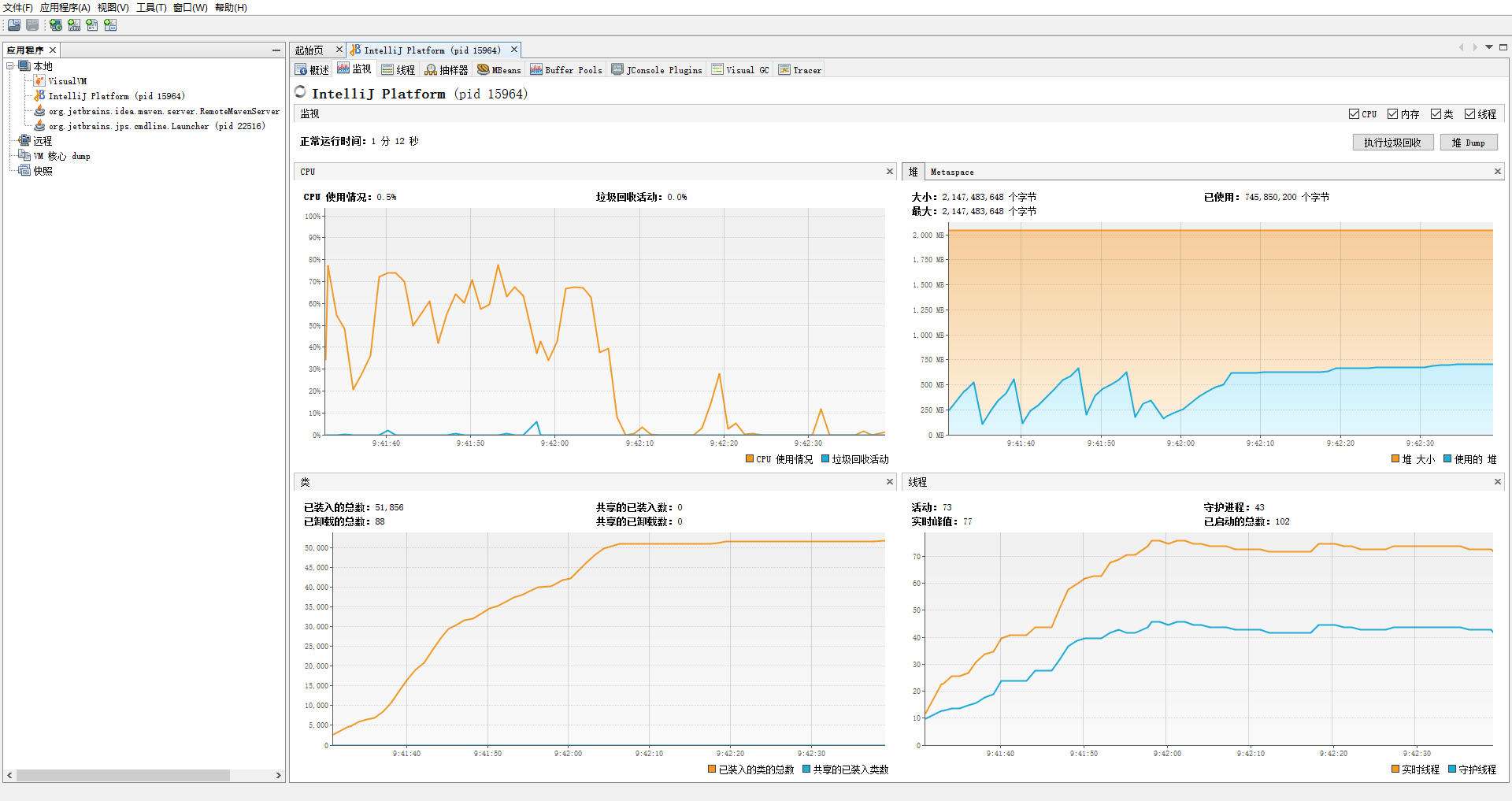Click the 使用的 堆 legend swatch
This screenshot has width=1512, height=801.
click(x=1447, y=459)
